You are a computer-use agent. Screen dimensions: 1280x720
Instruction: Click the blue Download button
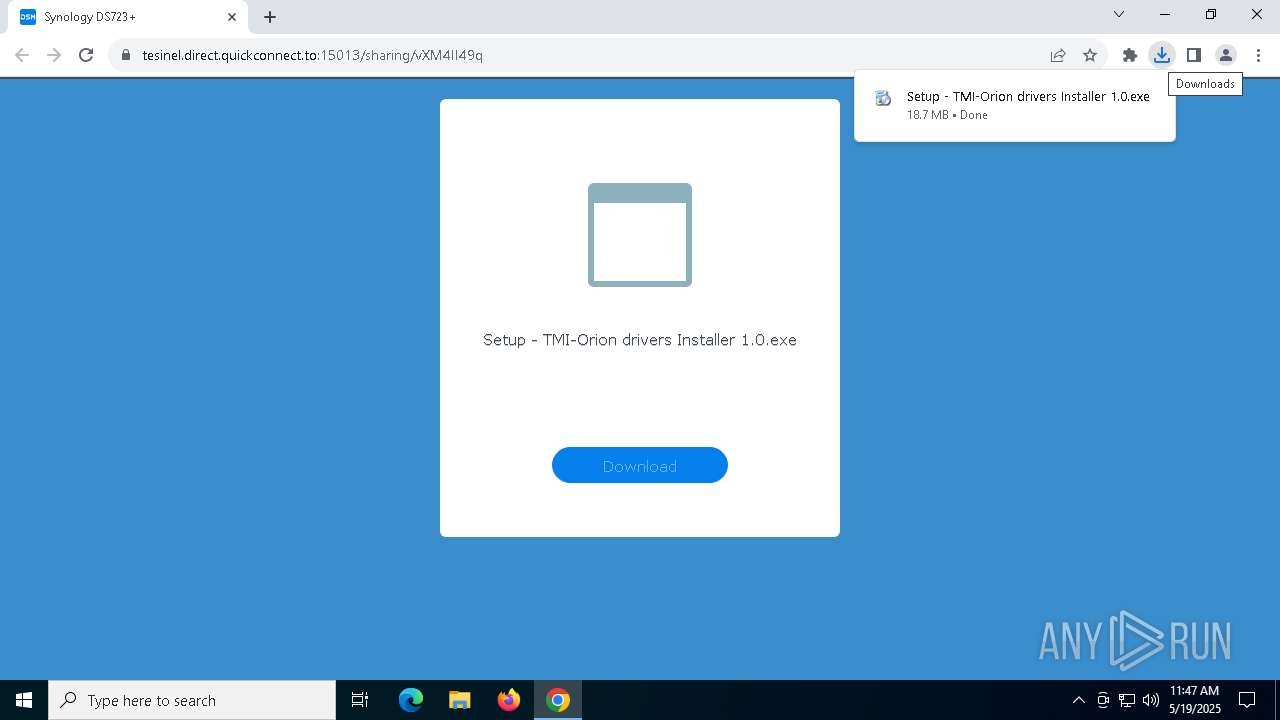tap(640, 465)
